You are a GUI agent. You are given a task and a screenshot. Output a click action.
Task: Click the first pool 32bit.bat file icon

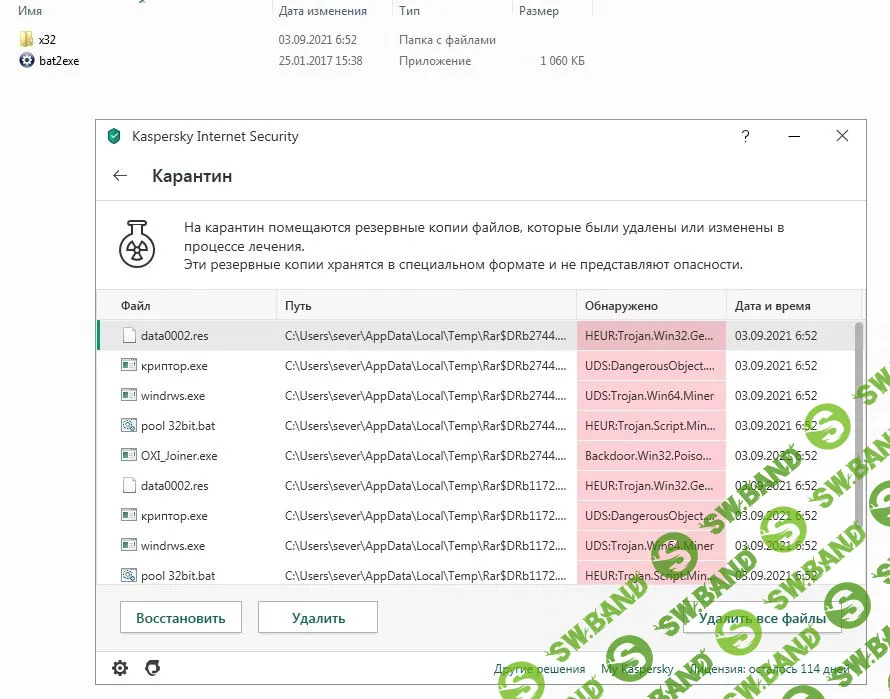click(128, 426)
